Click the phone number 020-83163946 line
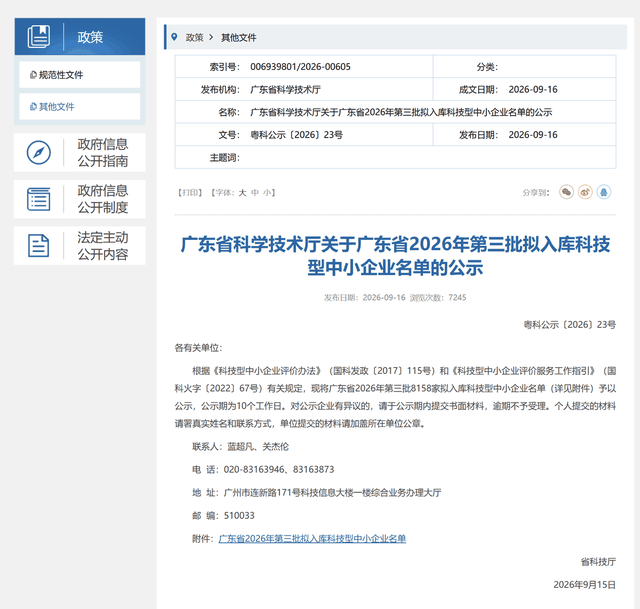Screen dimensions: 640x609 pyautogui.click(x=263, y=470)
